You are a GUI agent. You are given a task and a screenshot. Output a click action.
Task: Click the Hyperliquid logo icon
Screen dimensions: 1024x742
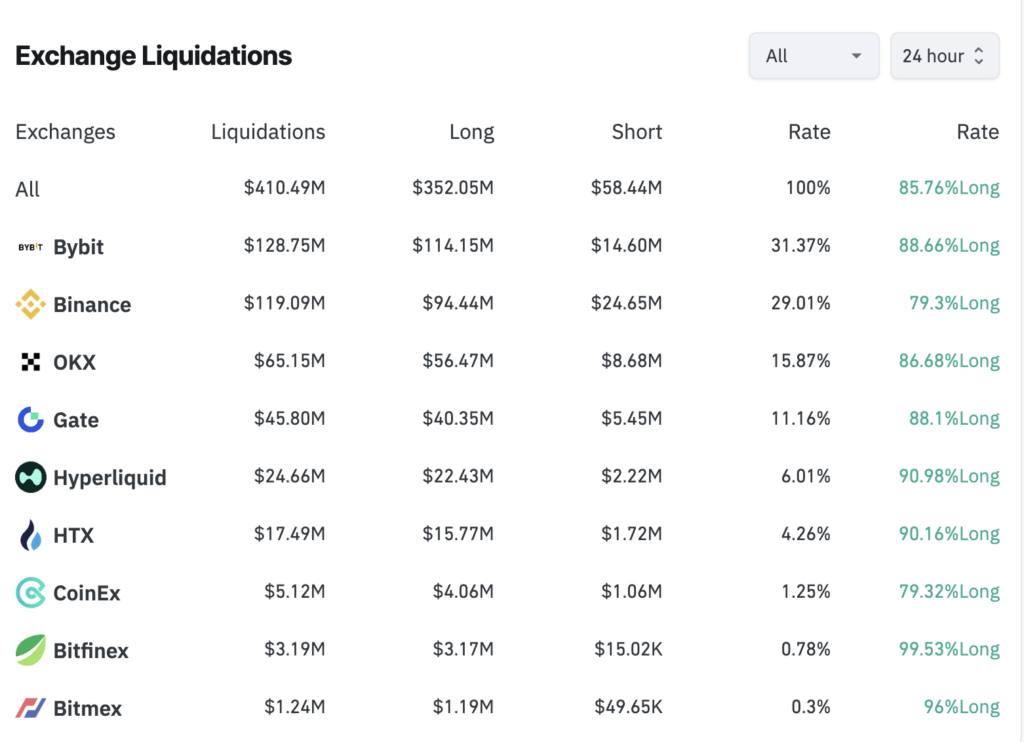pos(31,478)
